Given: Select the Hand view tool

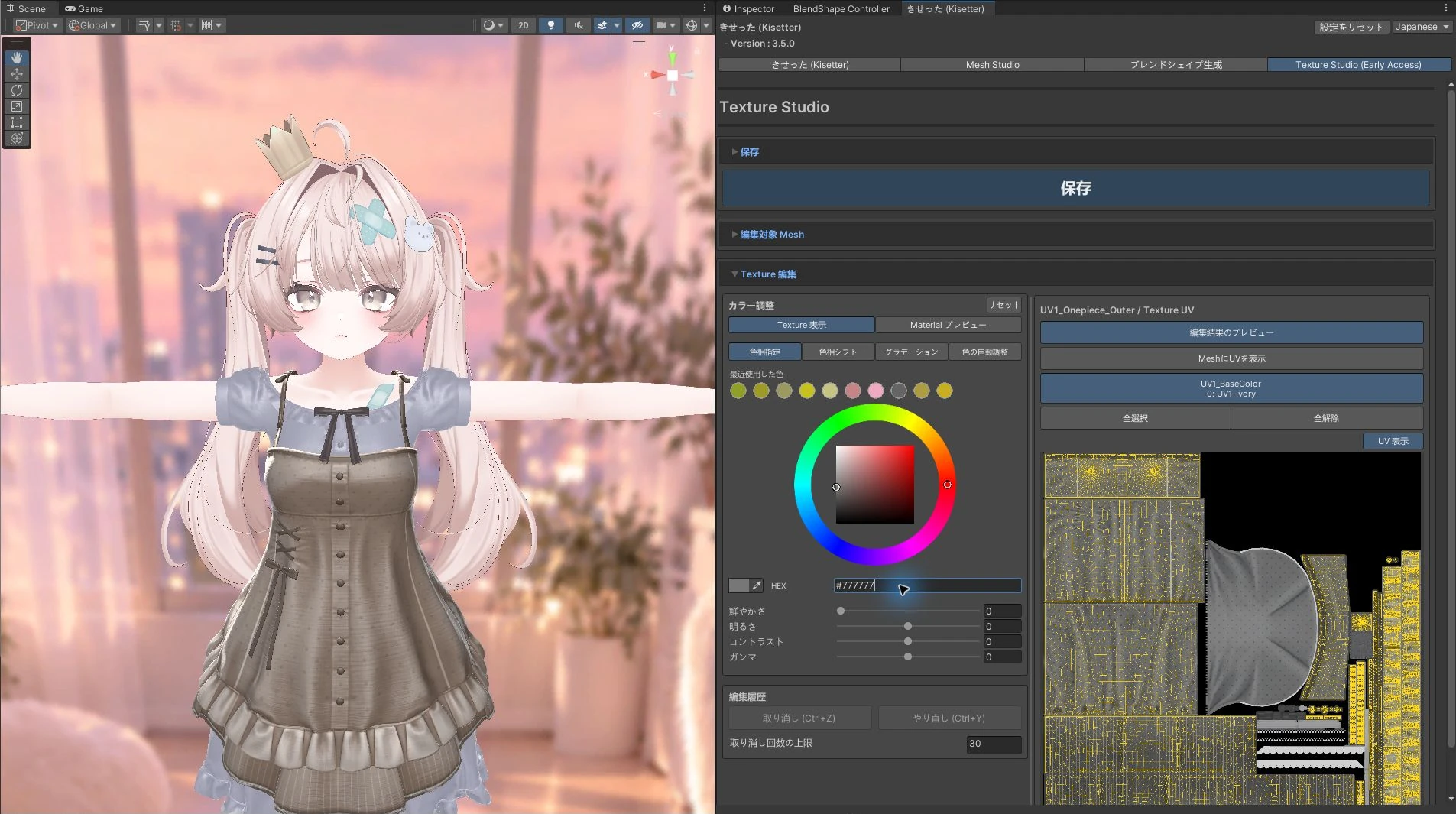Looking at the screenshot, I should click(17, 58).
